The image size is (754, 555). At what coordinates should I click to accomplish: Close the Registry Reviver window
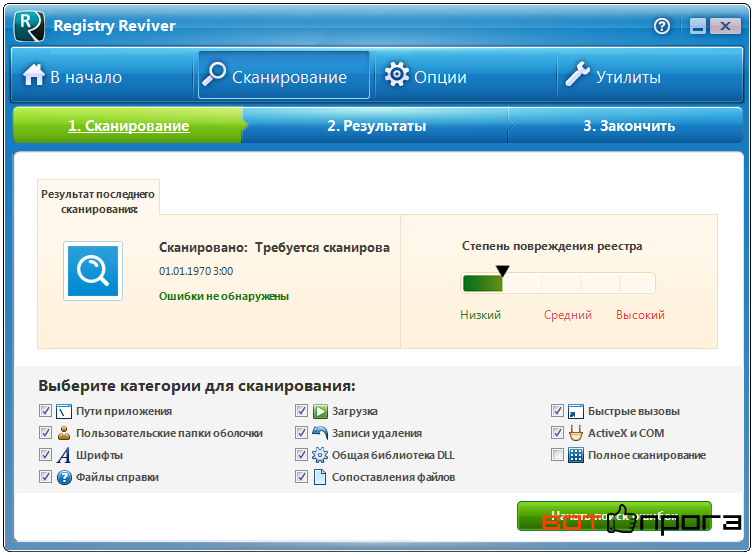point(725,26)
